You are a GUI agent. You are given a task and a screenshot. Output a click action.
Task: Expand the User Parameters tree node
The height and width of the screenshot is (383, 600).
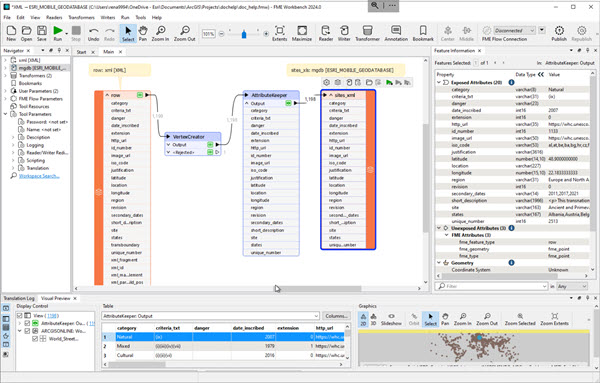(5, 91)
